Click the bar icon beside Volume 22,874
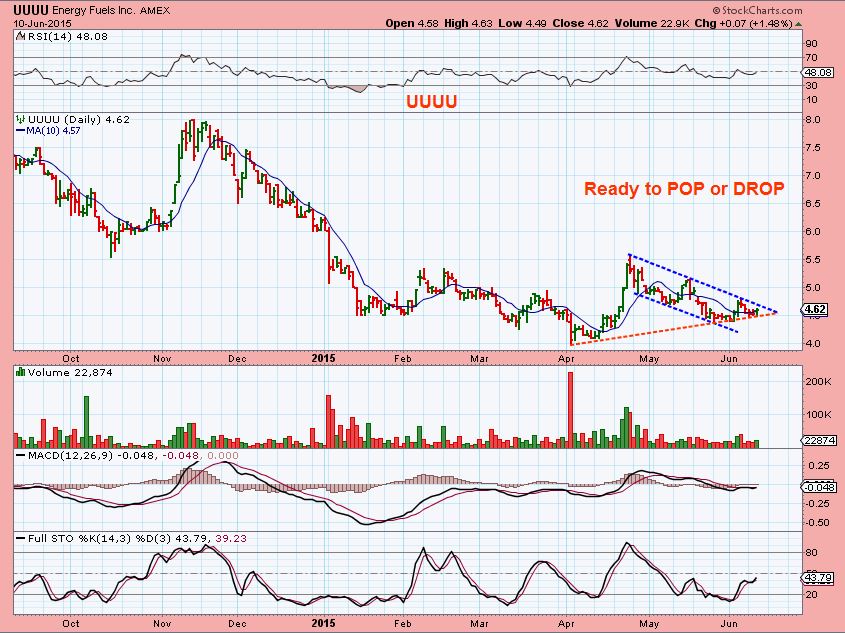 tap(21, 372)
